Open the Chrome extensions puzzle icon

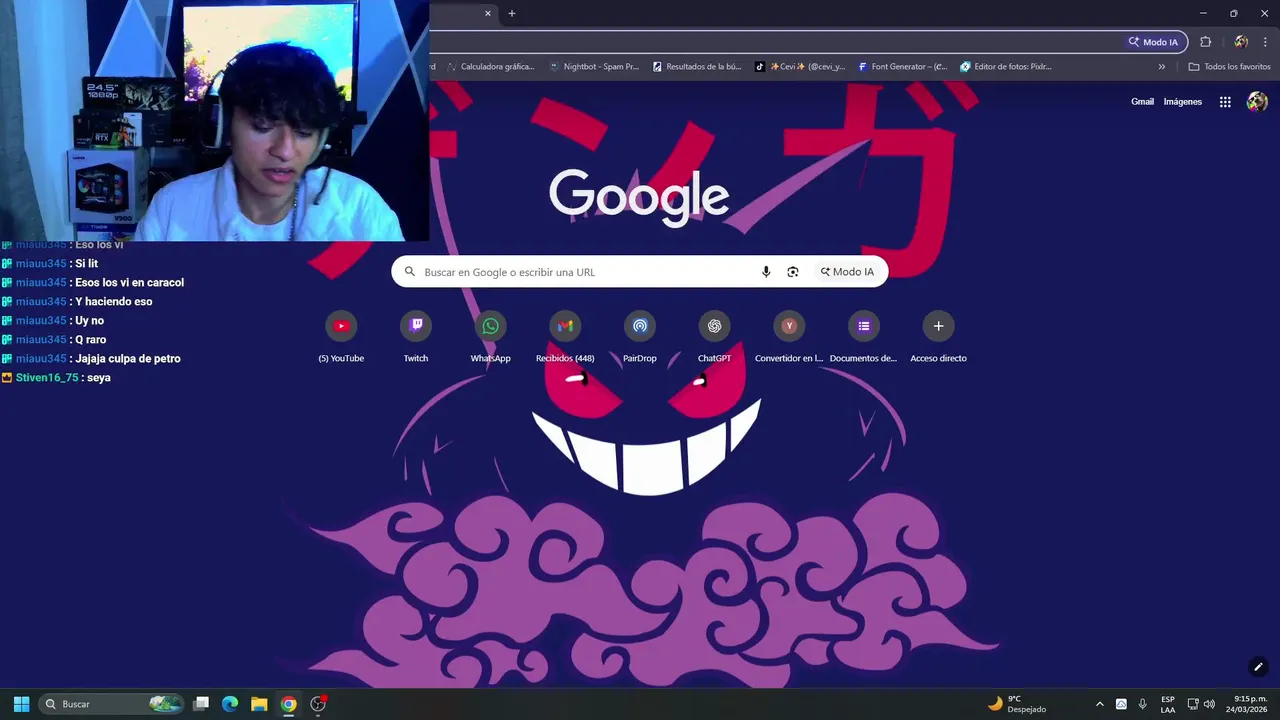(1205, 42)
